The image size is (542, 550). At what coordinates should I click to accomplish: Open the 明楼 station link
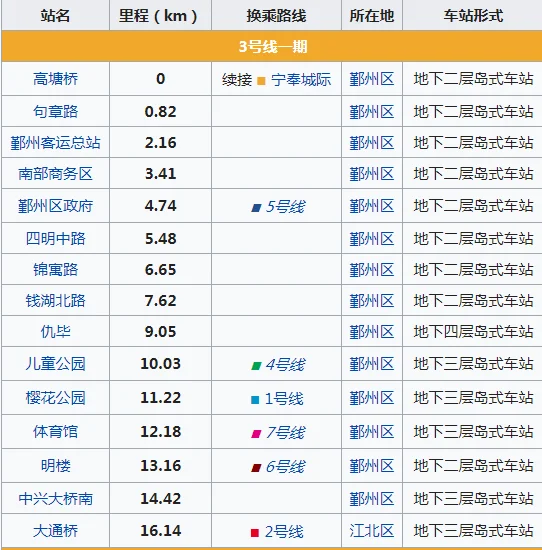(x=55, y=466)
